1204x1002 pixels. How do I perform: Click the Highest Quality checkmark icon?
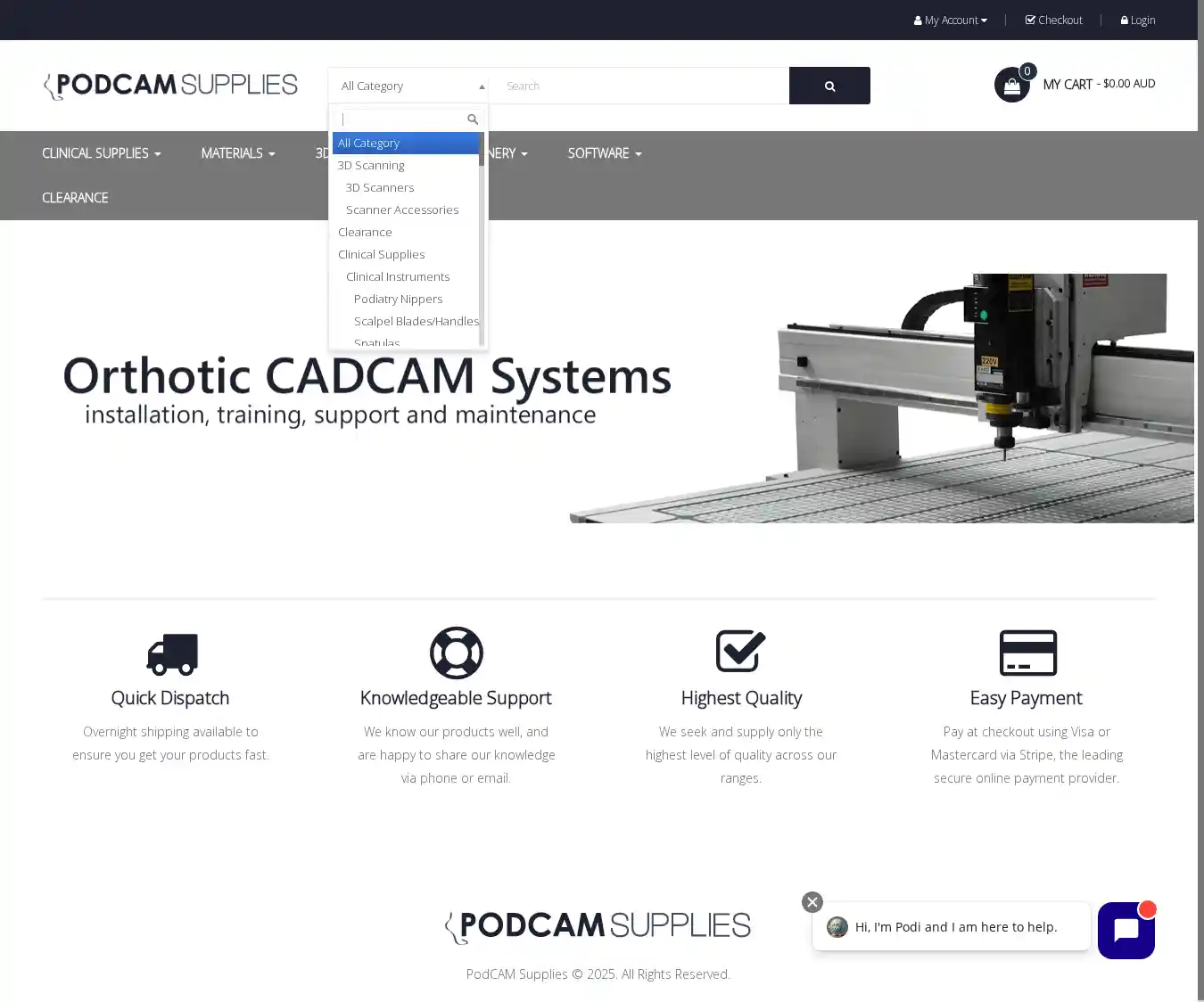740,652
